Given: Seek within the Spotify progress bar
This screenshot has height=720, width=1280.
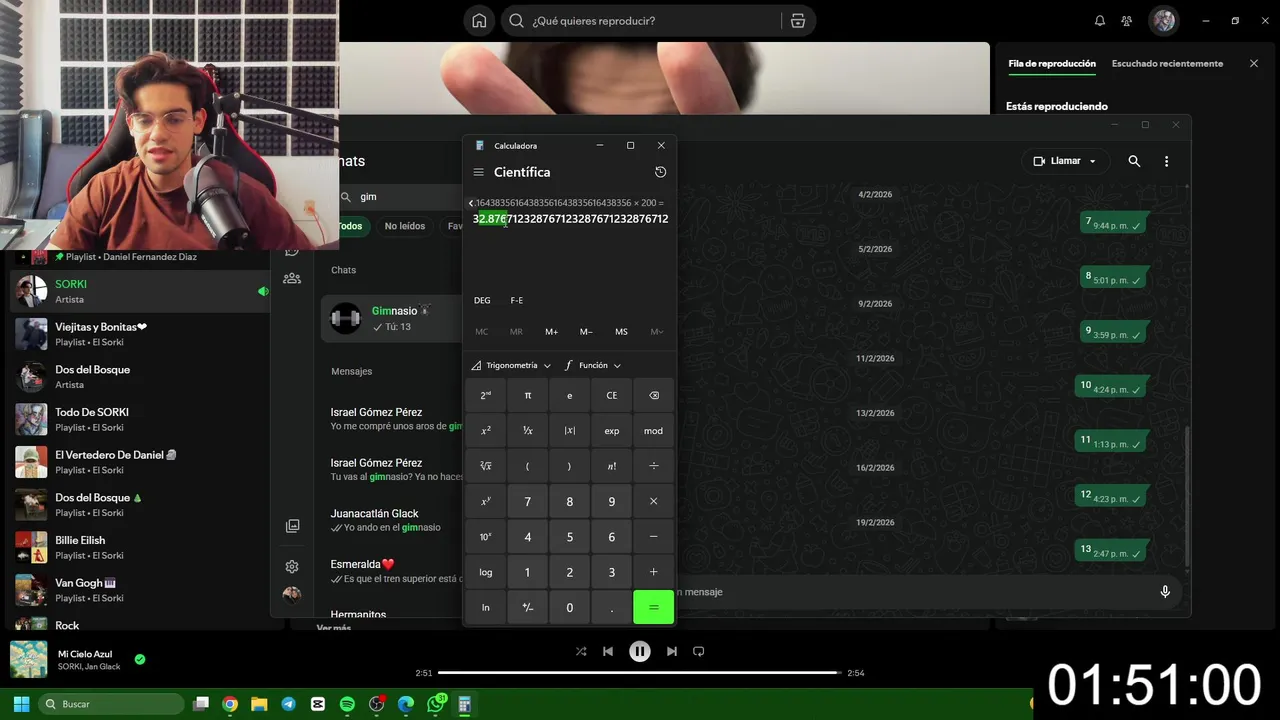Looking at the screenshot, I should coord(639,673).
